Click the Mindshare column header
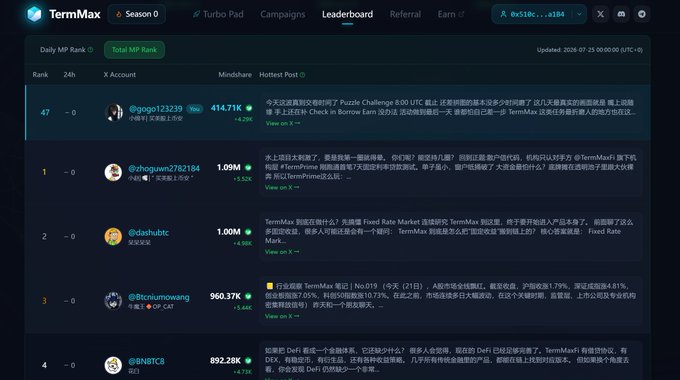This screenshot has width=680, height=380. pos(235,75)
